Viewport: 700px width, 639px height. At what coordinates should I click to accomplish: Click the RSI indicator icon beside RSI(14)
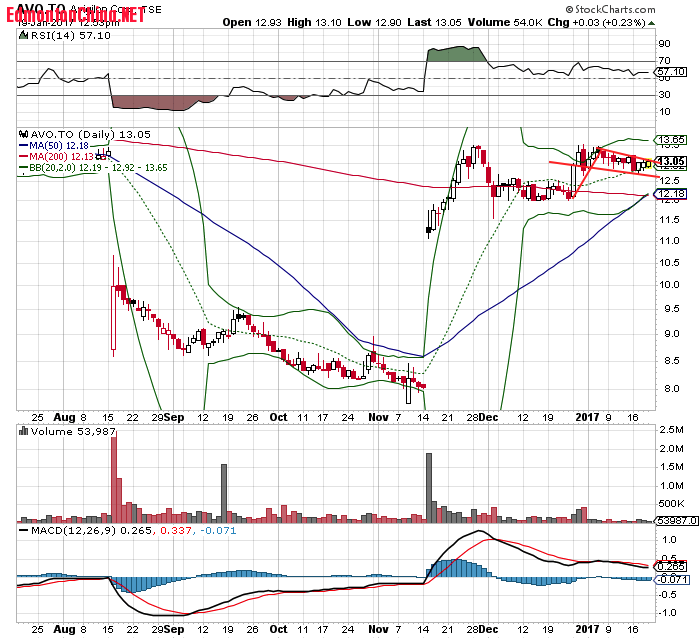click(x=23, y=35)
